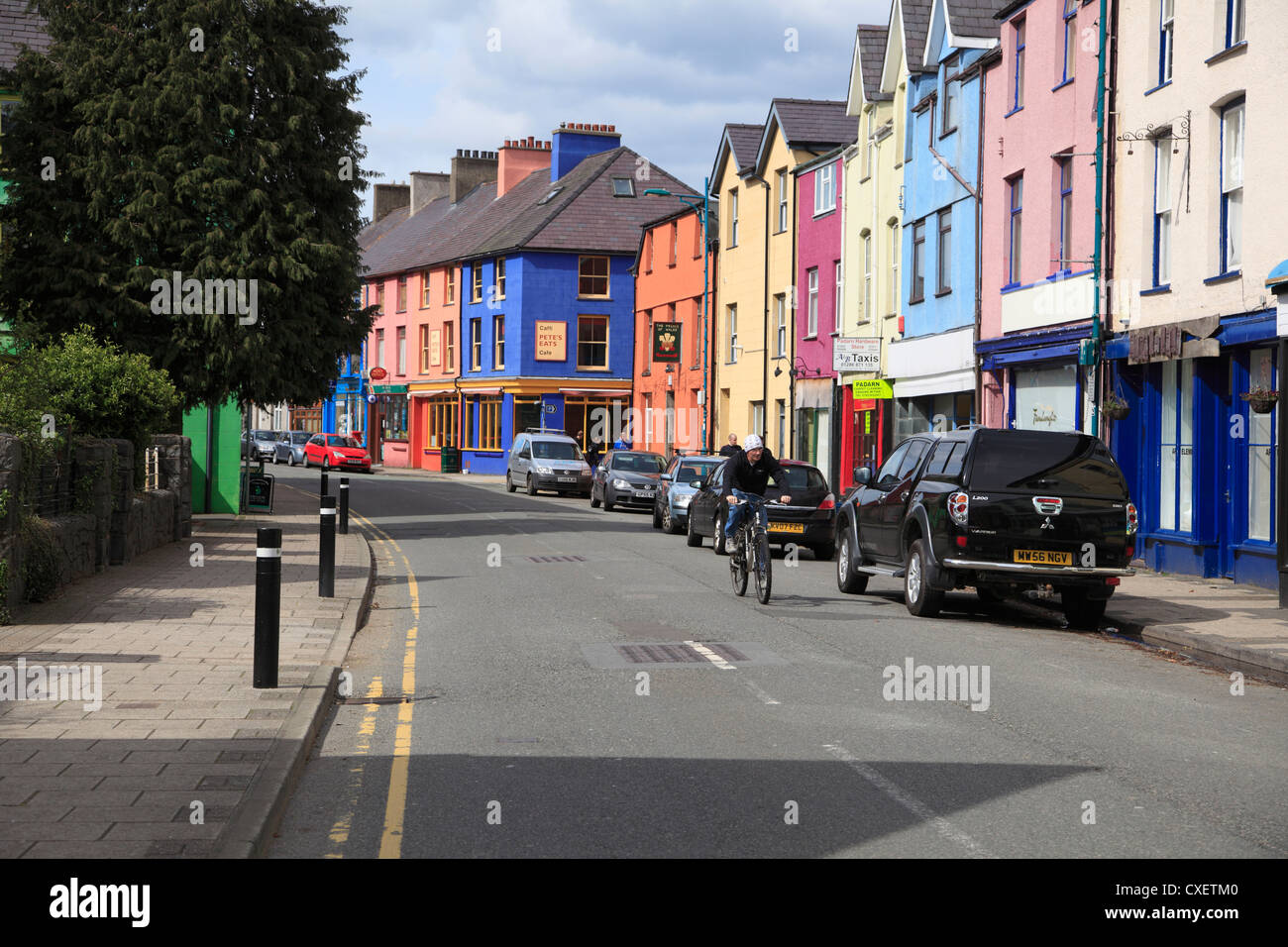Click the red car parked at left
Screen dimensions: 1288x947
pos(337,452)
